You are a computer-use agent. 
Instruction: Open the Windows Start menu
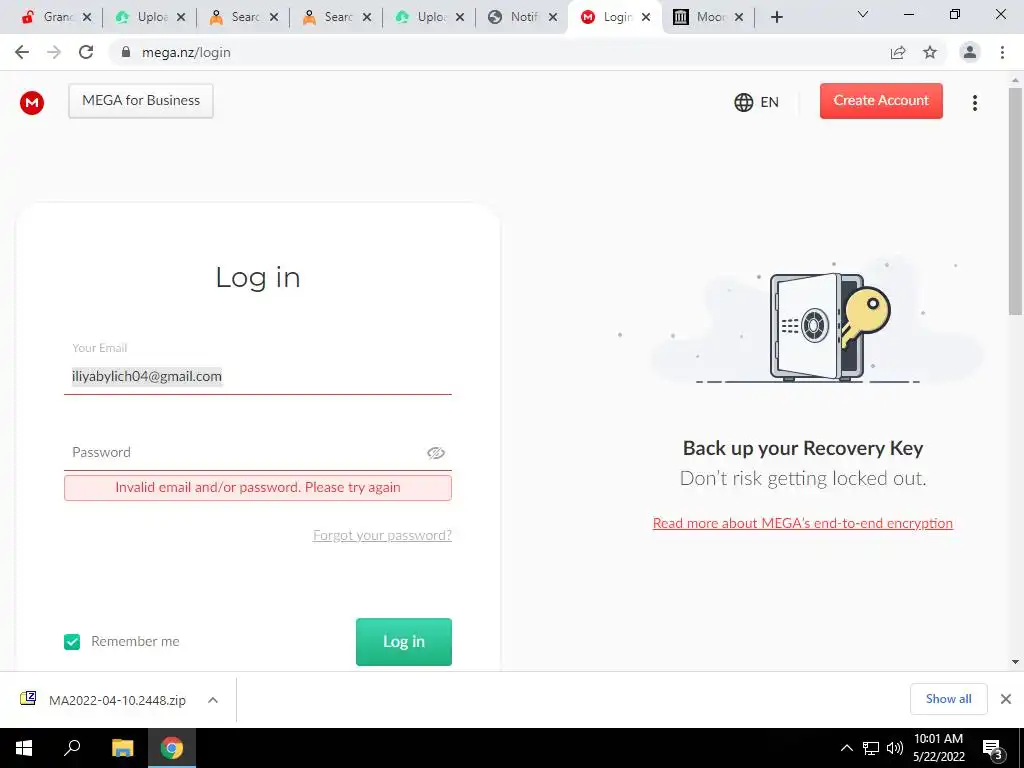[24, 748]
